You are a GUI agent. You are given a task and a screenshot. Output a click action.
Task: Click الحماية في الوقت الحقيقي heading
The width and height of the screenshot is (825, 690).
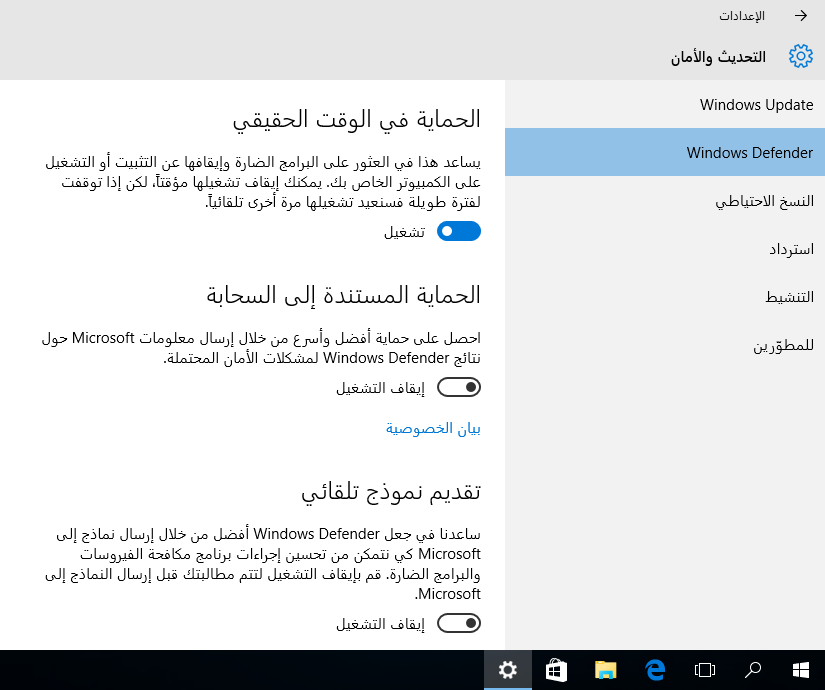point(357,119)
